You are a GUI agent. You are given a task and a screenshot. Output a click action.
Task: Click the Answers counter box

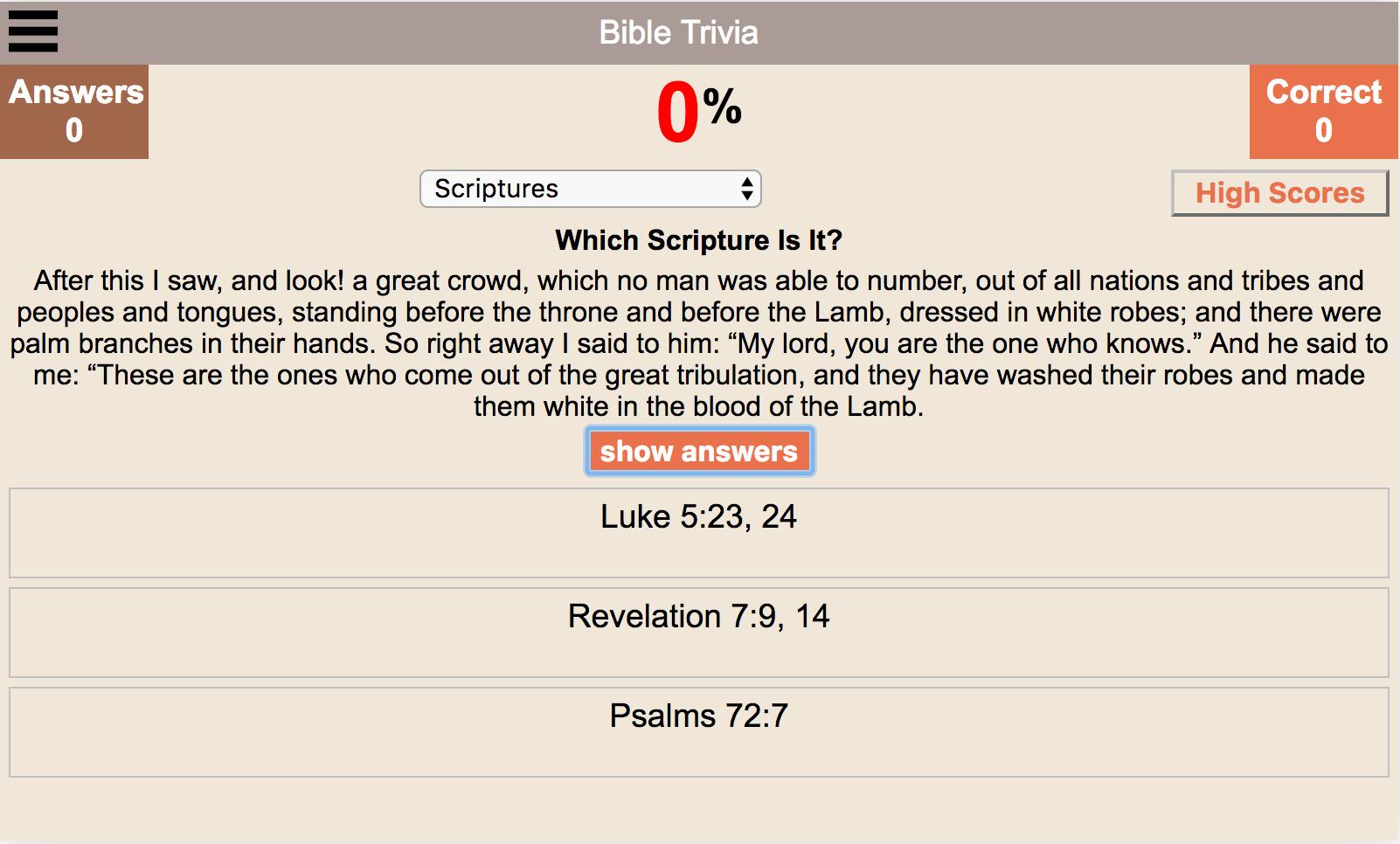pos(73,111)
